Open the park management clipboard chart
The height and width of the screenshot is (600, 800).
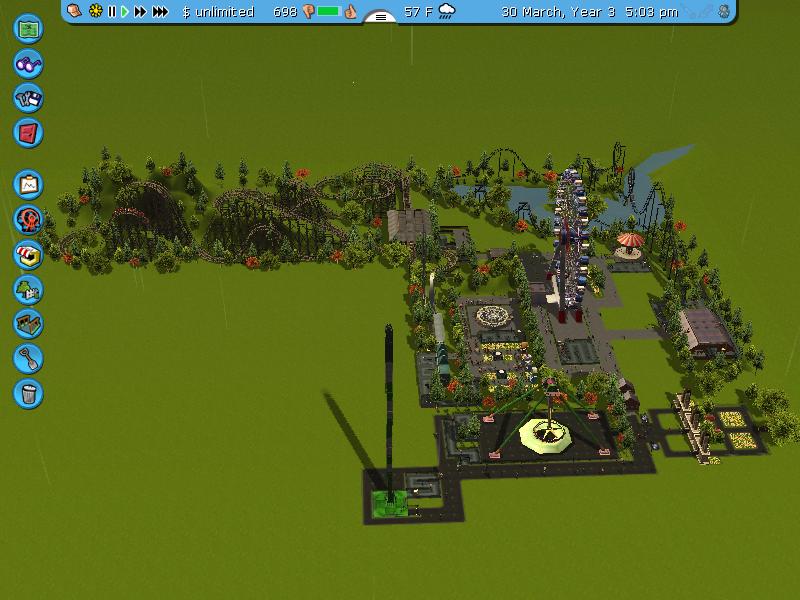[x=28, y=184]
